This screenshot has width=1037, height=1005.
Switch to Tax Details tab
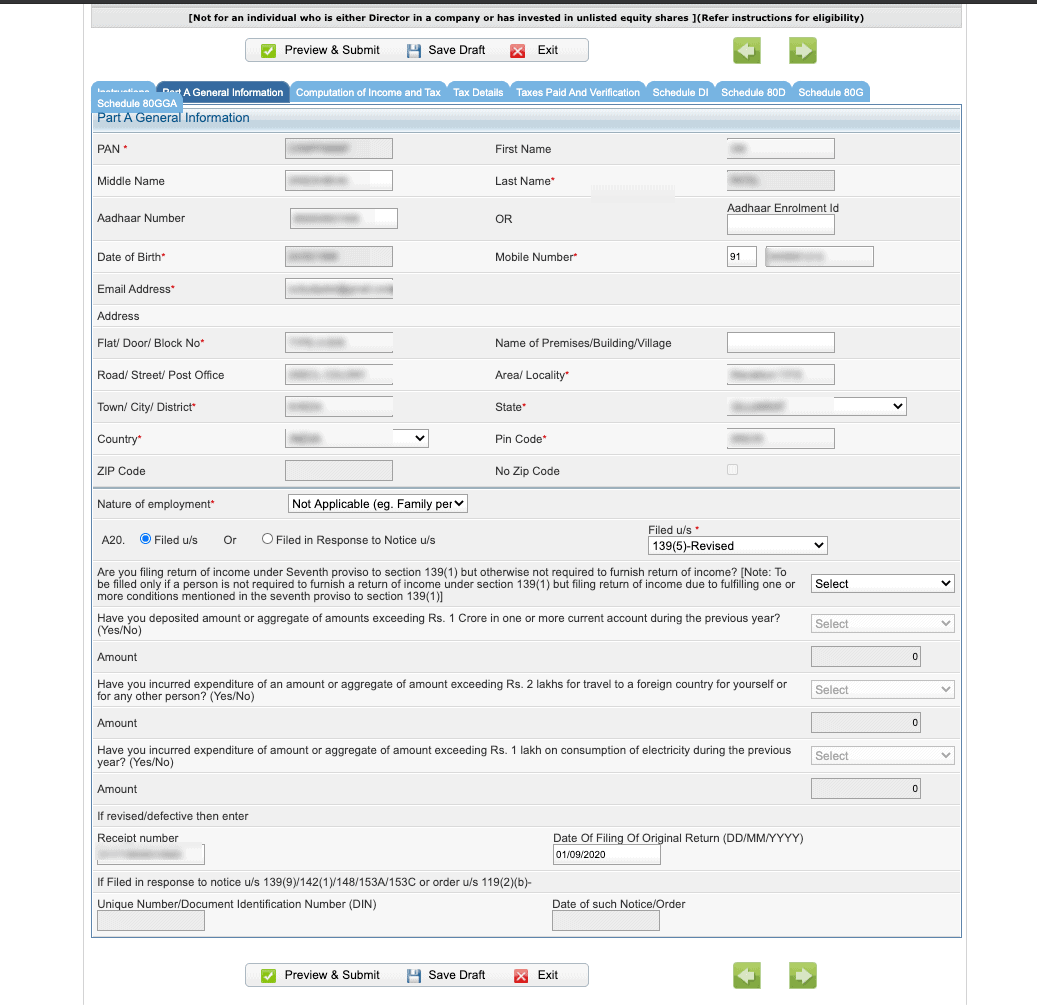478,93
